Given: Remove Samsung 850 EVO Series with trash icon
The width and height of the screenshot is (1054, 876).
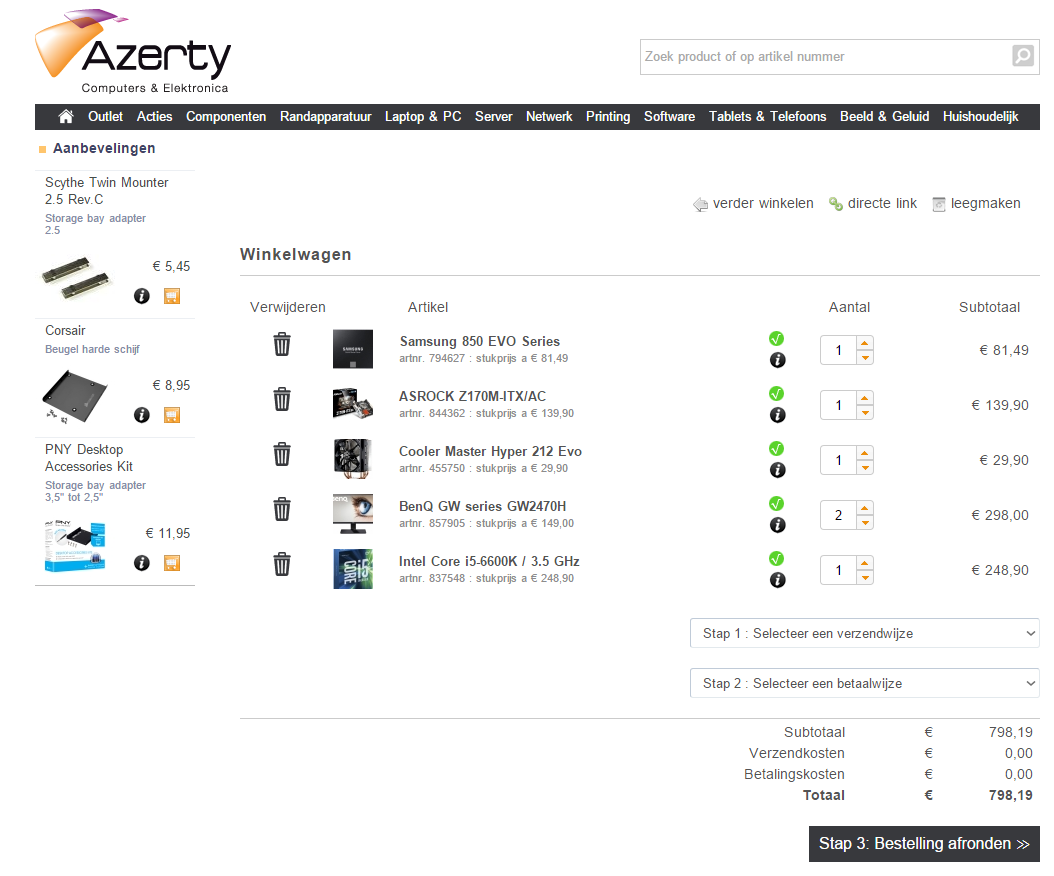Looking at the screenshot, I should pos(282,344).
